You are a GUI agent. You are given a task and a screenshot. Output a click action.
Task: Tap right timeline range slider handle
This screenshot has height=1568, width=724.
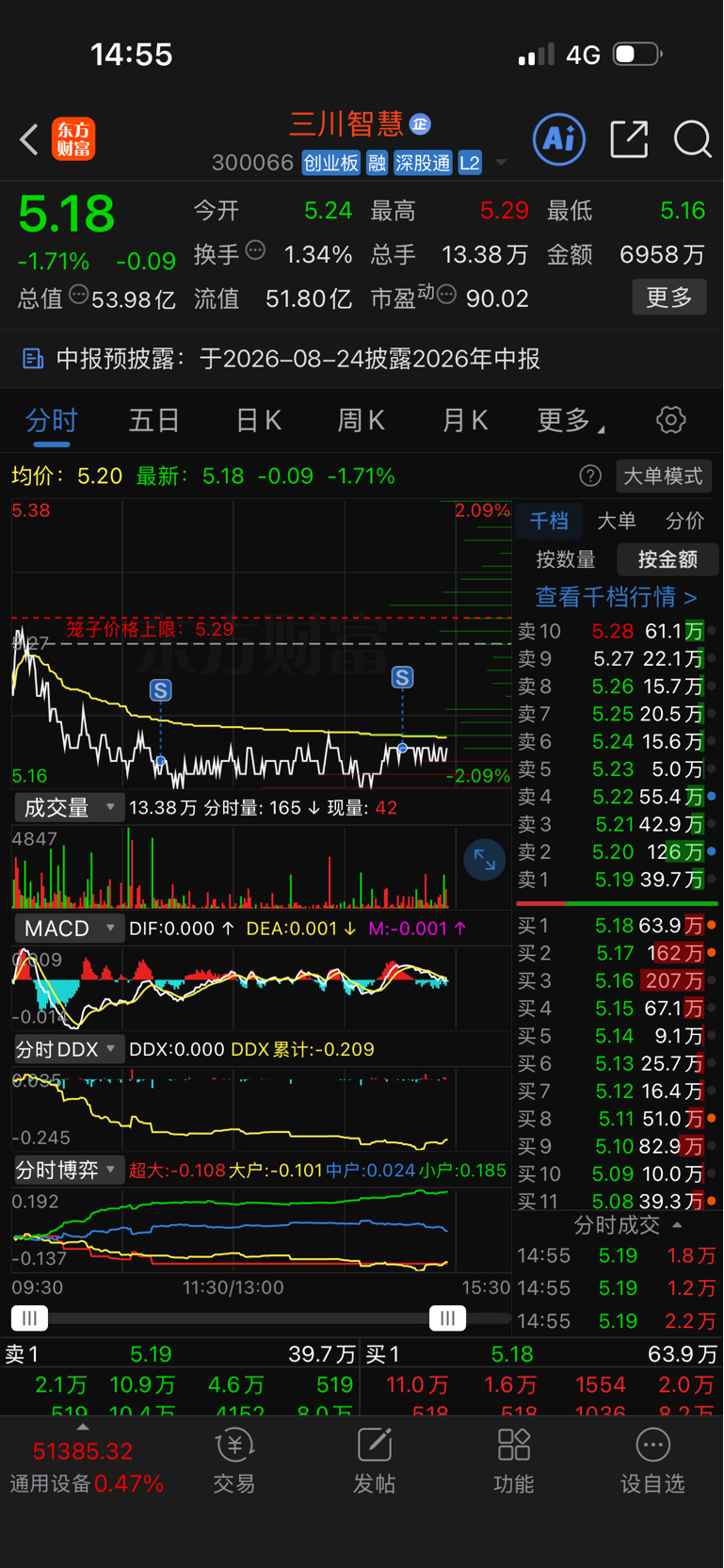click(x=447, y=1318)
